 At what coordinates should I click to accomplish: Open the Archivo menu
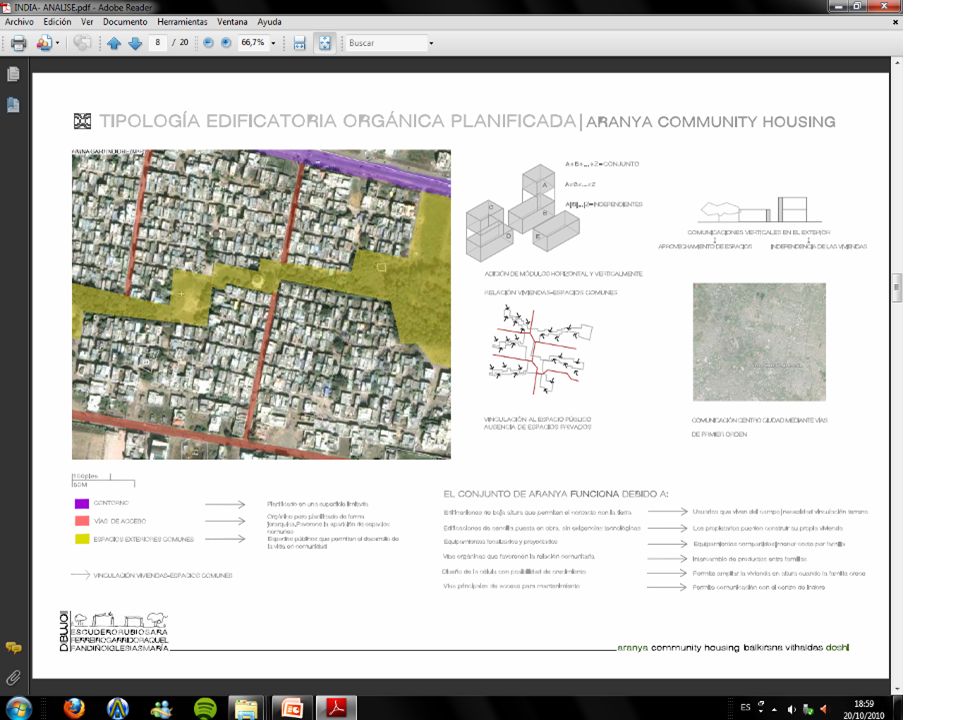click(19, 21)
